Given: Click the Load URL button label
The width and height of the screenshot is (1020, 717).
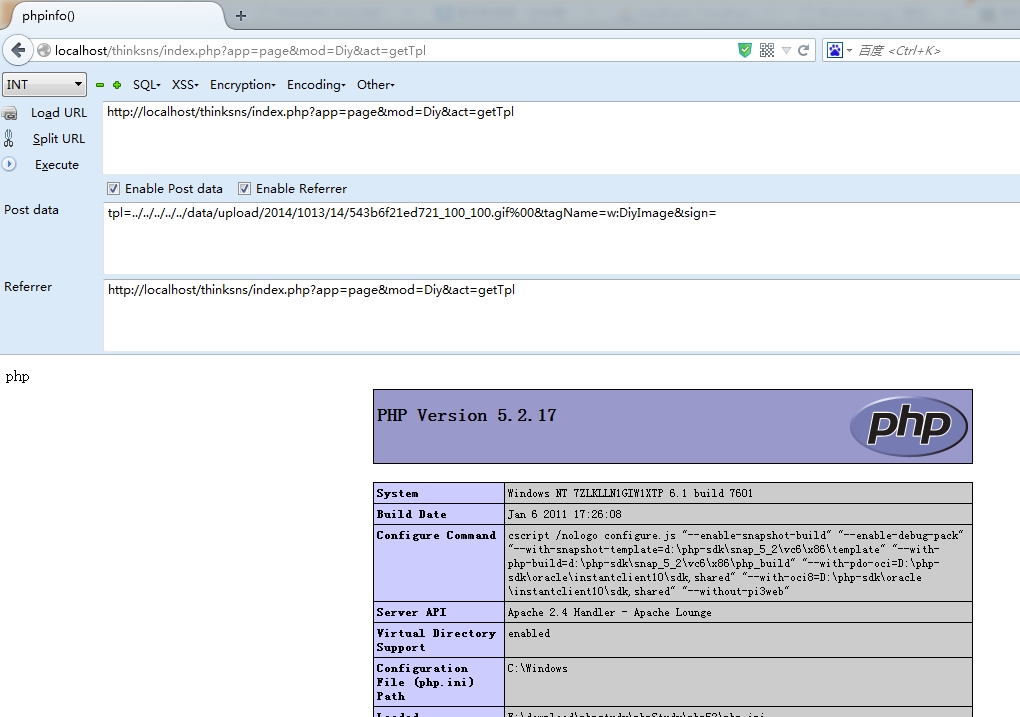Looking at the screenshot, I should click(59, 113).
